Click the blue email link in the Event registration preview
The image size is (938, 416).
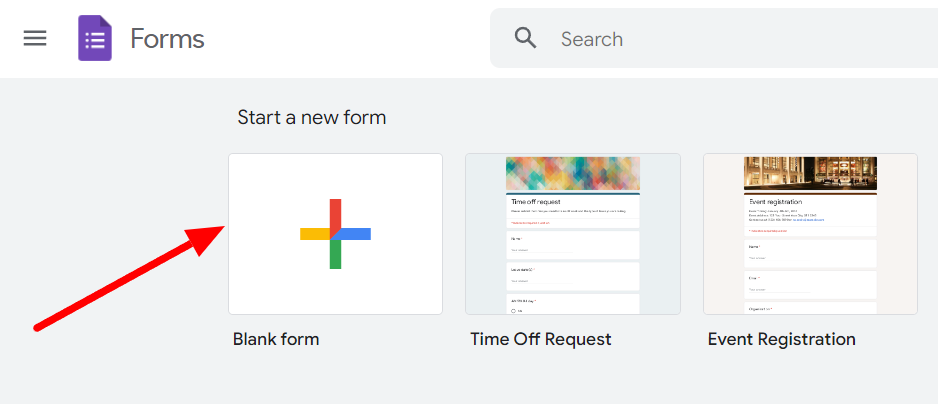811,220
